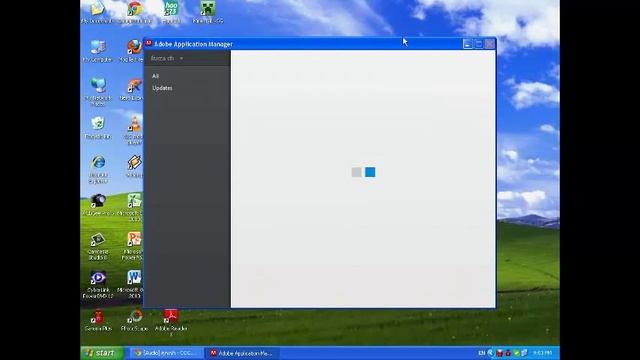Launch Microsoft PowerPoint desktop shortcut
This screenshot has width=640, height=360.
click(133, 246)
